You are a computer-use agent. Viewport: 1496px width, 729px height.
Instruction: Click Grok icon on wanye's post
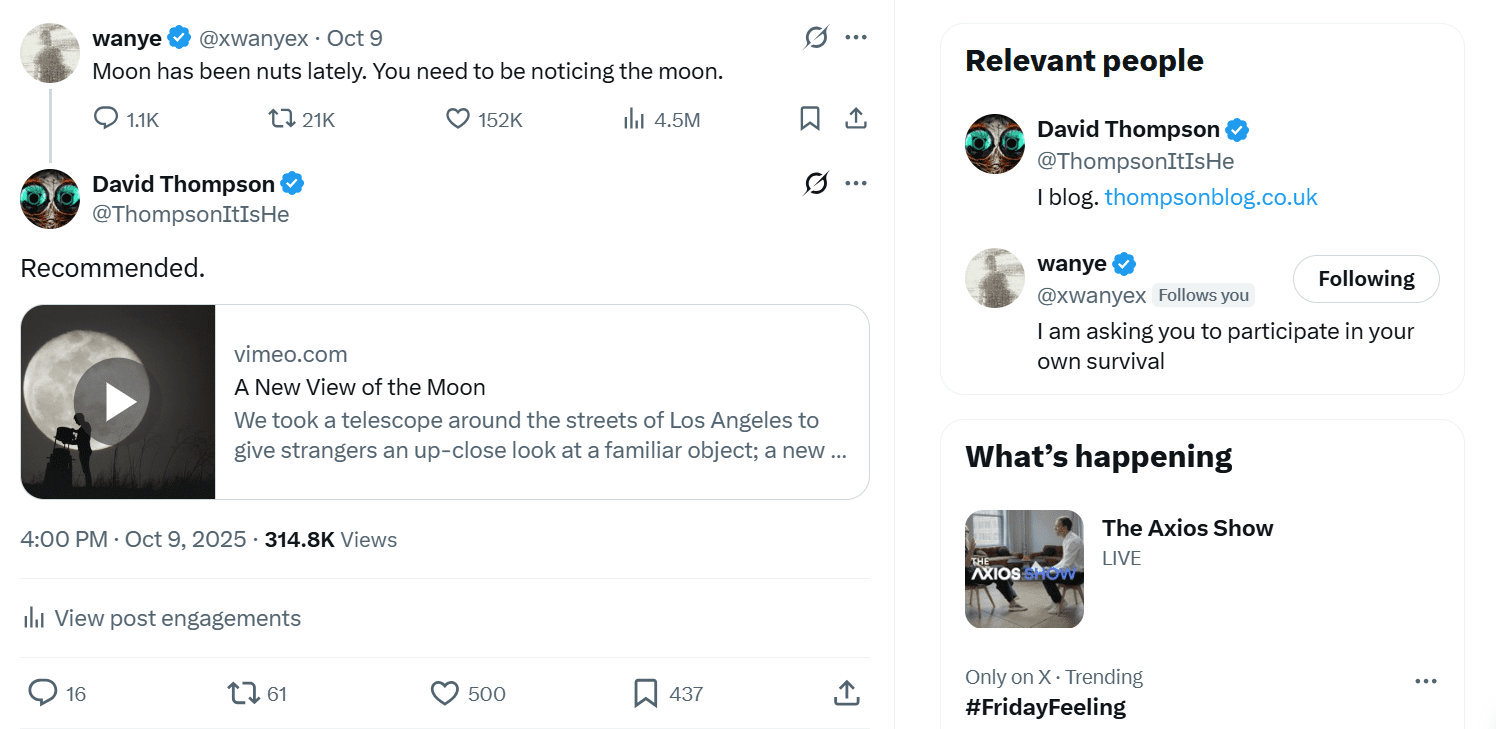coord(816,38)
